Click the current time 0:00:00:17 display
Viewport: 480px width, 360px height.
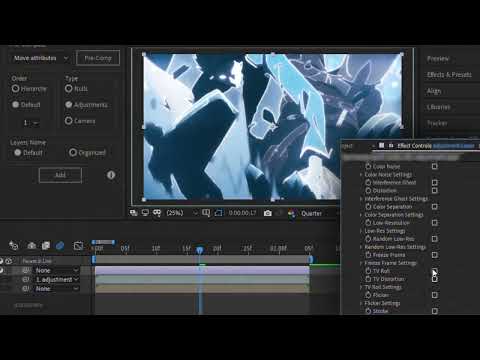point(242,213)
